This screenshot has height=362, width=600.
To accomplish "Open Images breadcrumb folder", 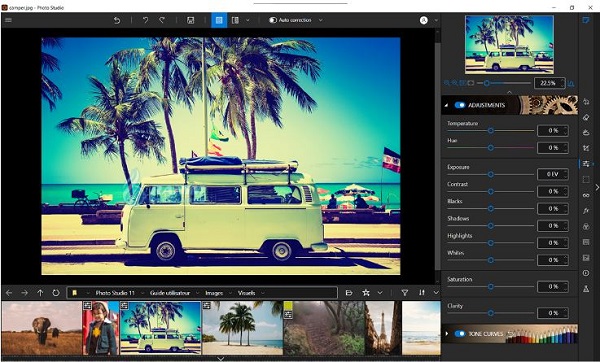I will [x=214, y=293].
